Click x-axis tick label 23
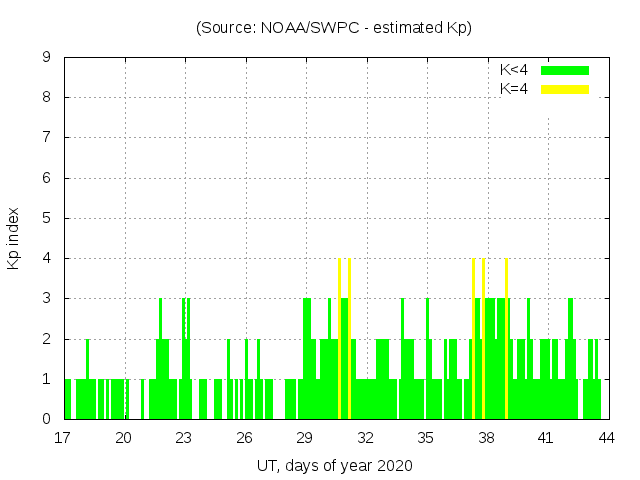This screenshot has width=640, height=480. pos(184,437)
